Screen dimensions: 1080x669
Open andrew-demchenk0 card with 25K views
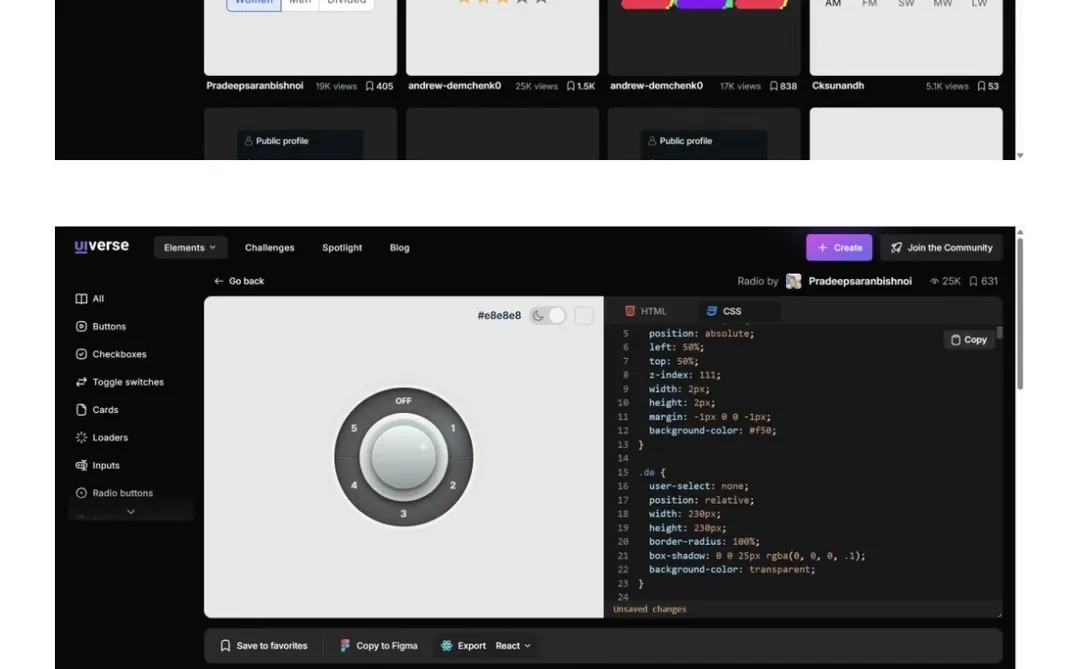click(502, 38)
